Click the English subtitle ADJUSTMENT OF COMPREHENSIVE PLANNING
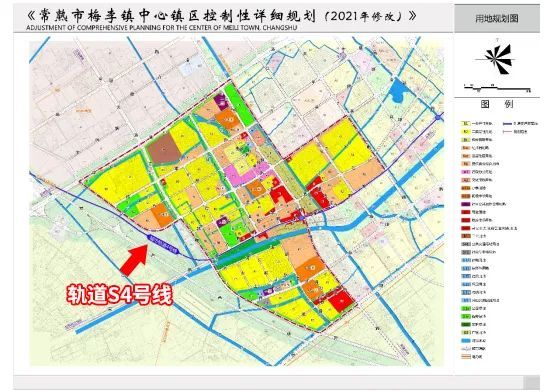 pyautogui.click(x=161, y=27)
